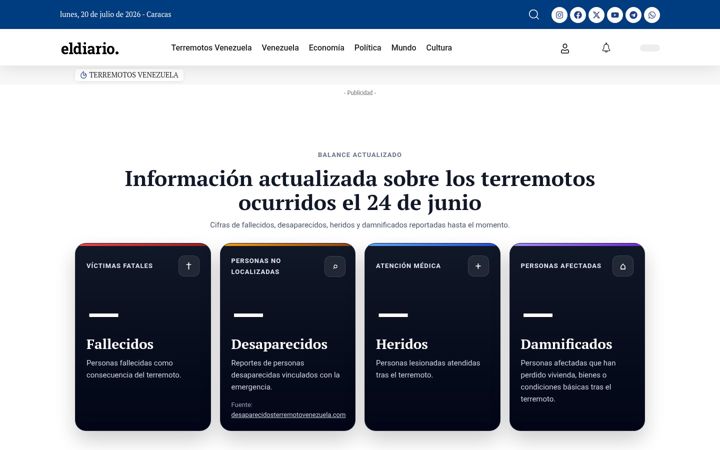Screen dimensions: 720x450
Task: Click the BALANCE ACTUALIZADO label
Action: pos(360,155)
